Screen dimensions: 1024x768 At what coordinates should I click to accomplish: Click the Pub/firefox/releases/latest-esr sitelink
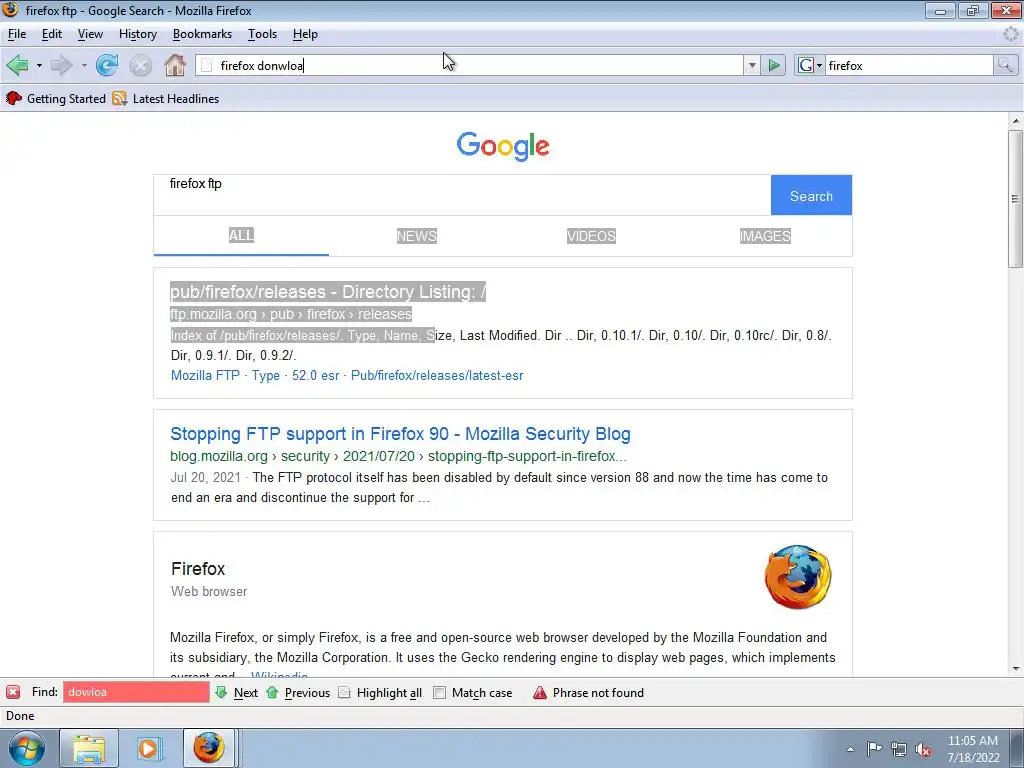tap(437, 376)
